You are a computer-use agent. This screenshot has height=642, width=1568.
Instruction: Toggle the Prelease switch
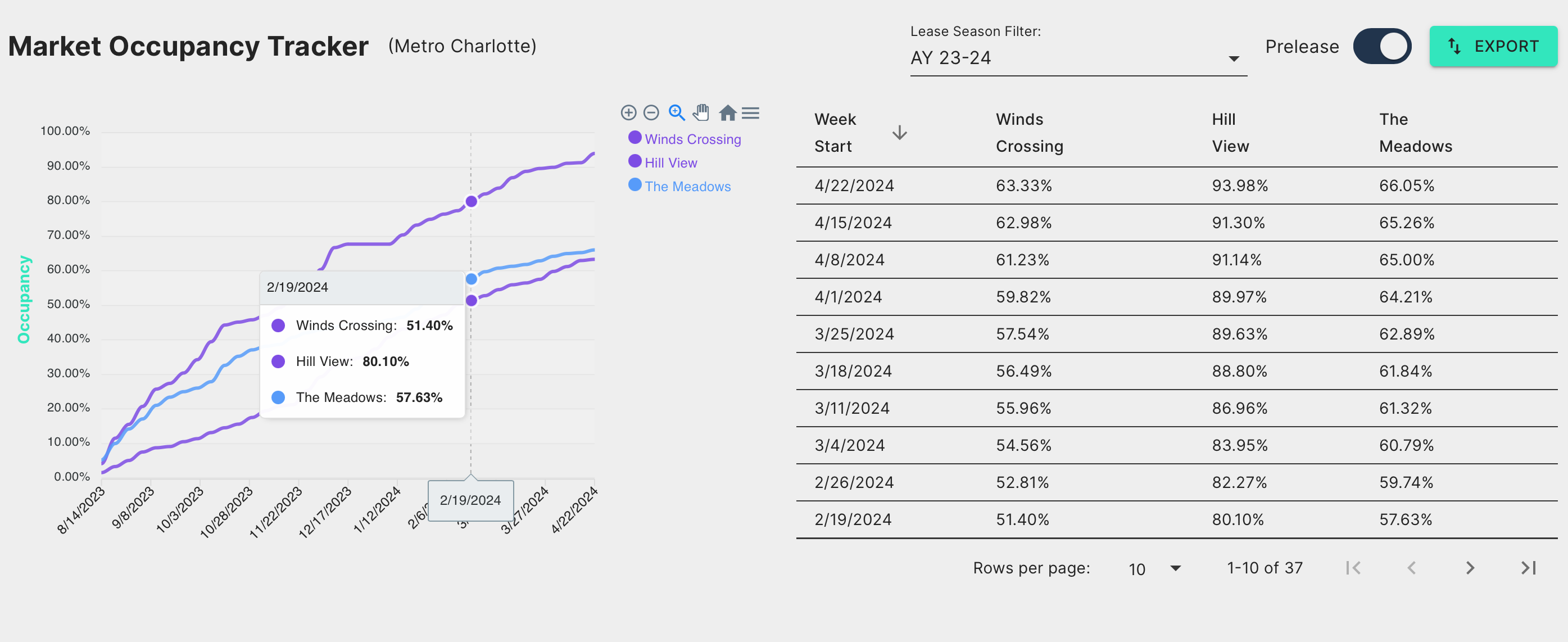click(x=1382, y=46)
